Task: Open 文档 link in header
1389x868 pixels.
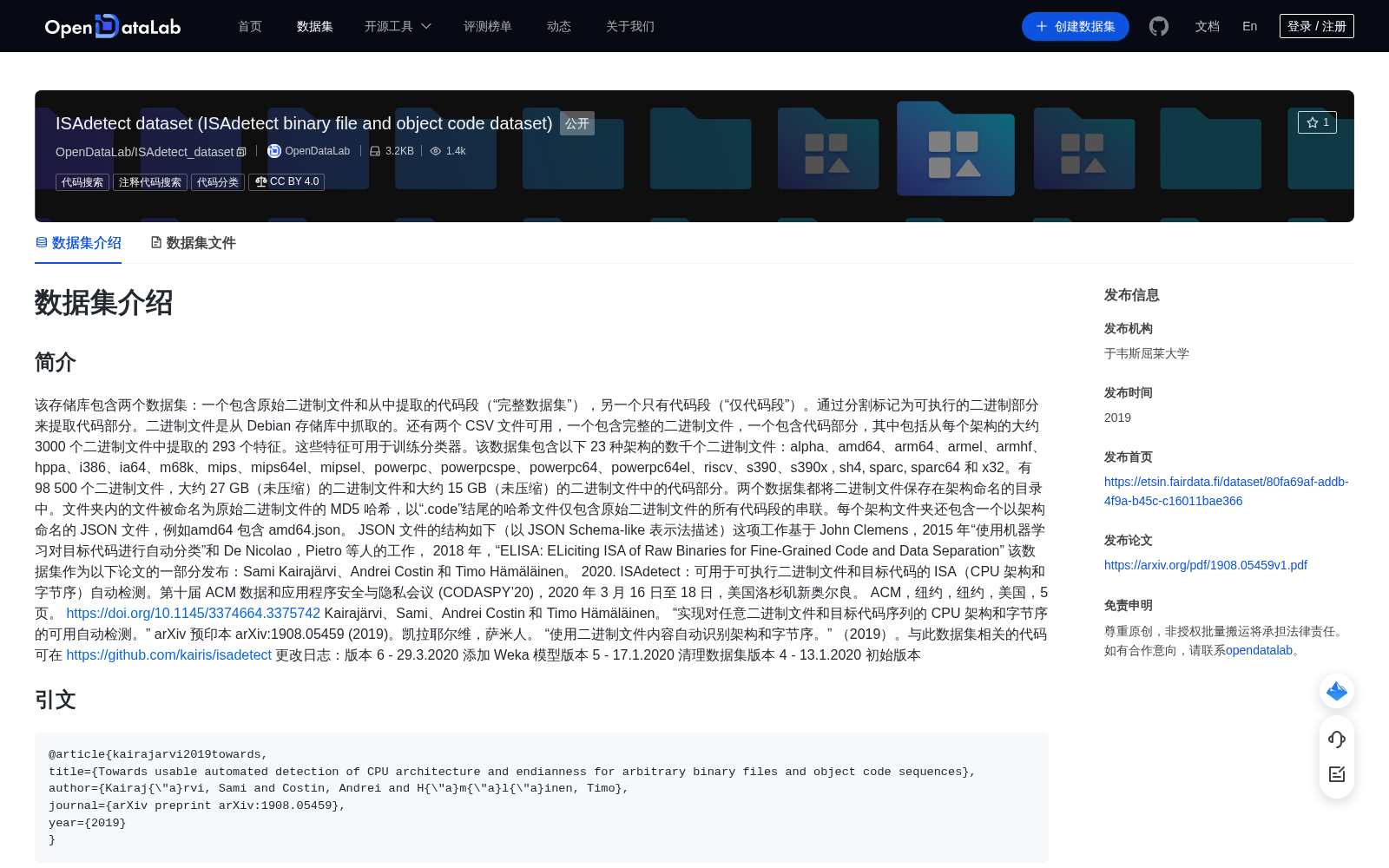Action: [1208, 26]
